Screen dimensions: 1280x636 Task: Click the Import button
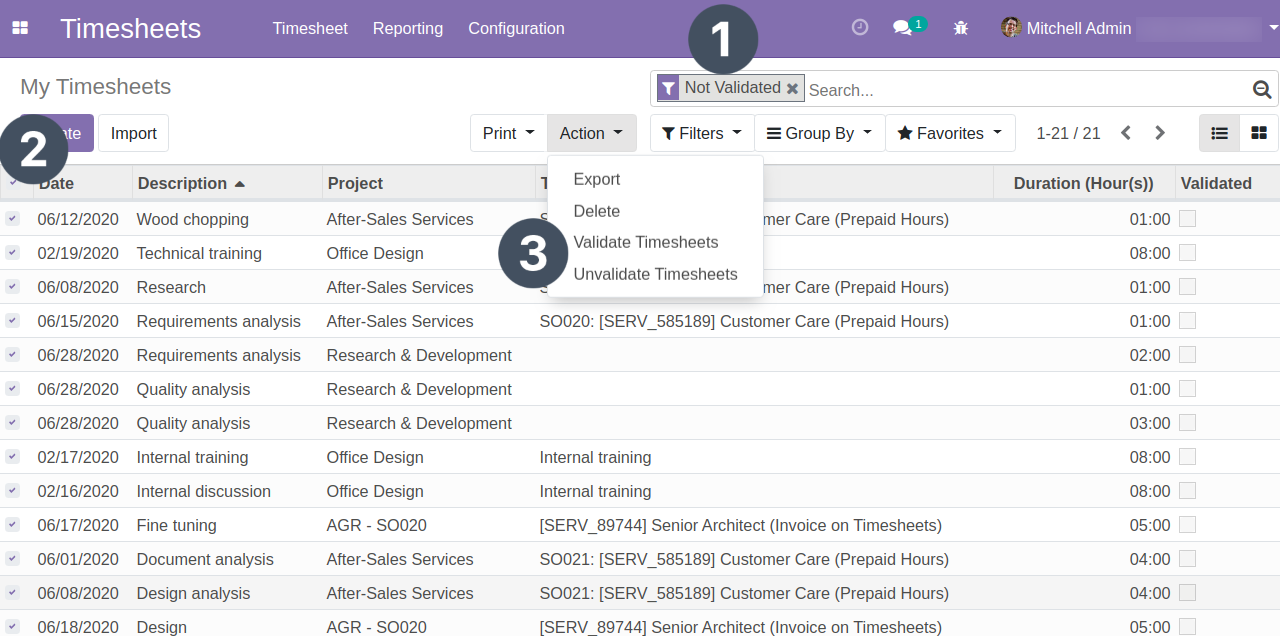[134, 133]
